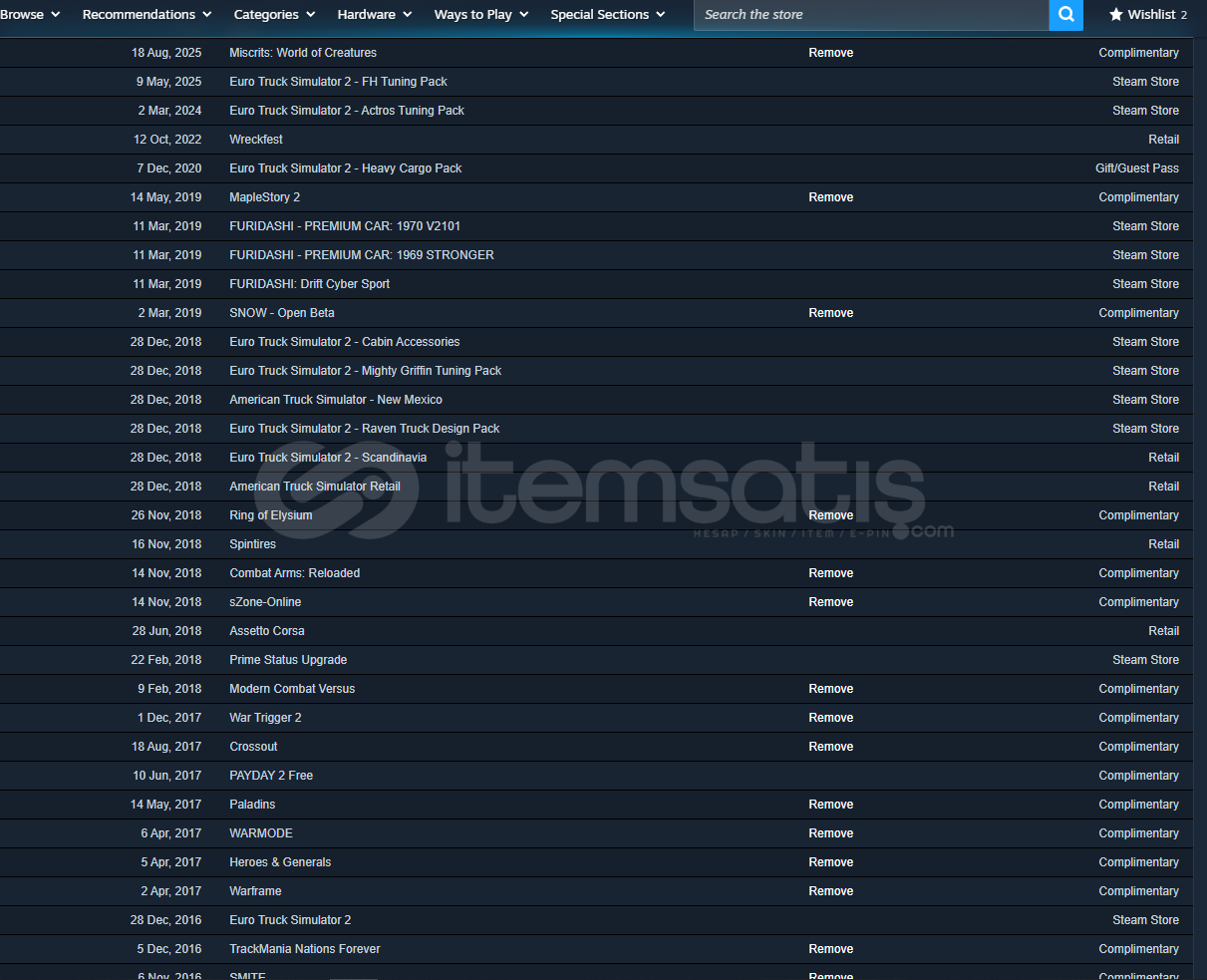Click FURIDASHI: Drift Cyber Sport entry
1207x980 pixels.
[x=309, y=284]
